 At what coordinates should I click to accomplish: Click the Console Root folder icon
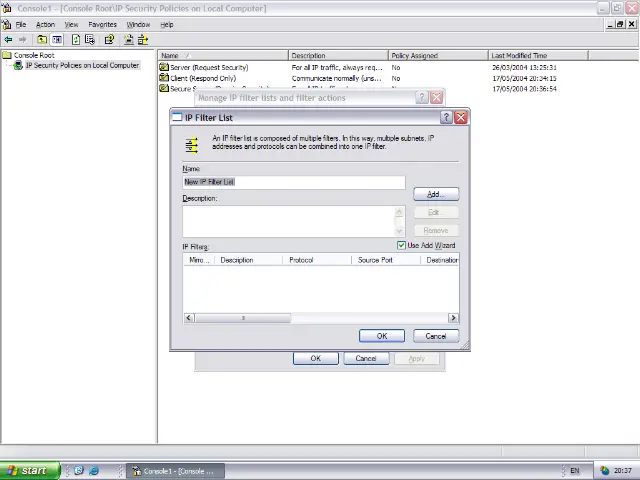[x=7, y=55]
